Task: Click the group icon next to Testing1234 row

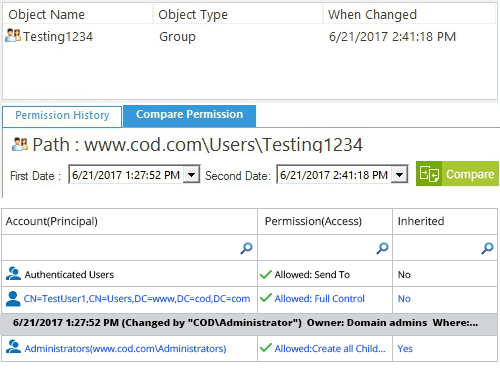Action: (x=13, y=35)
